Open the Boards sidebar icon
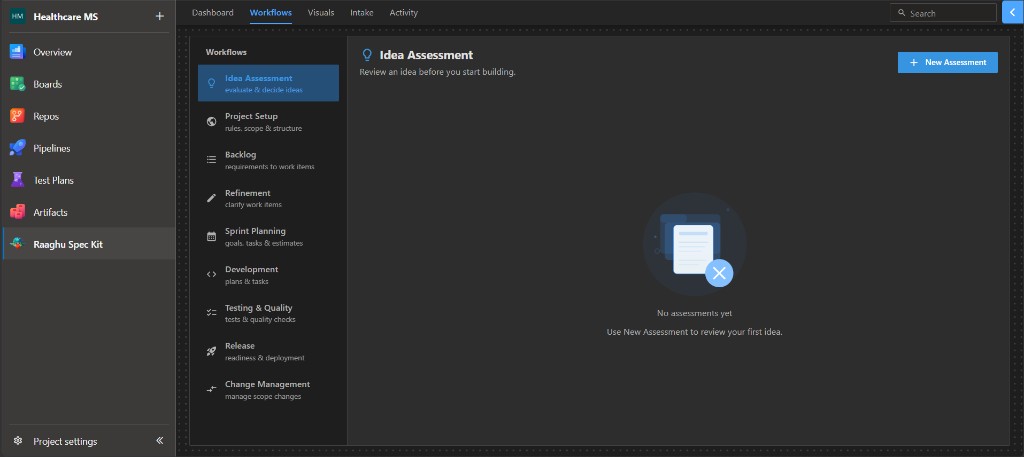1024x457 pixels. click(17, 84)
